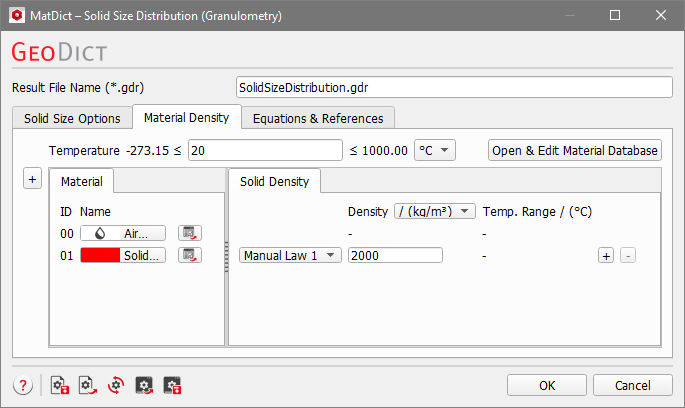Confirm with the OK button
Image resolution: width=685 pixels, height=408 pixels.
tap(547, 385)
